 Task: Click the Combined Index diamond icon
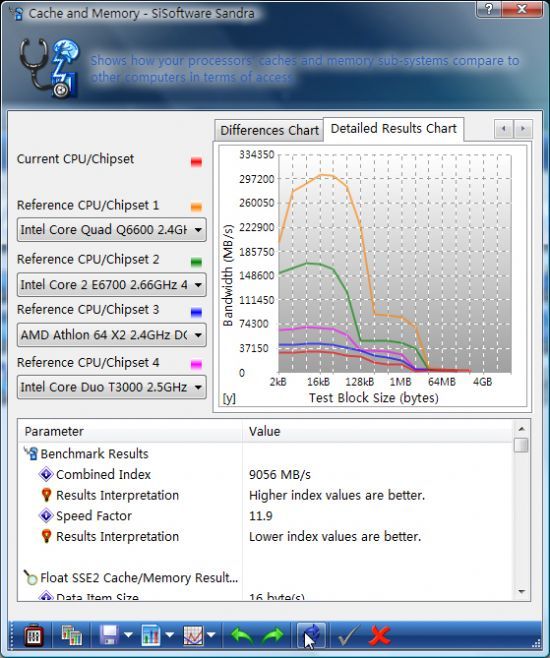[46, 474]
